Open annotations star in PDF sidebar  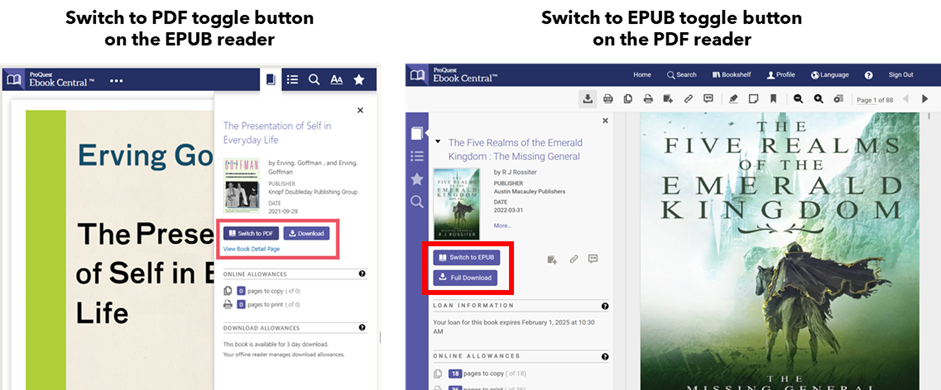point(416,179)
